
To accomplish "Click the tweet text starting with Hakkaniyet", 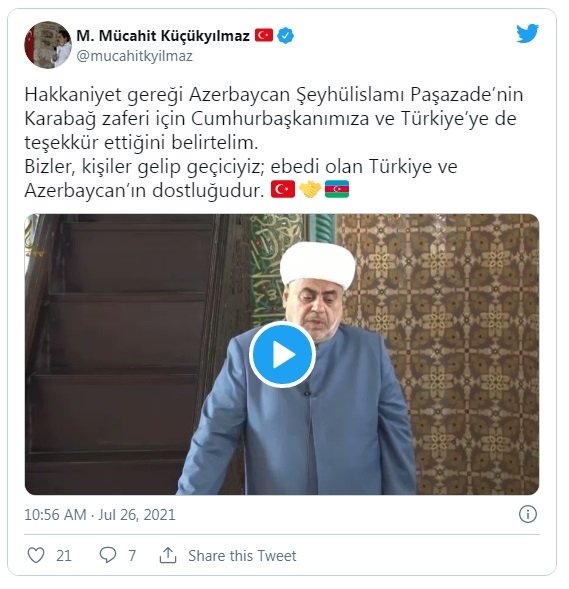I will point(273,142).
